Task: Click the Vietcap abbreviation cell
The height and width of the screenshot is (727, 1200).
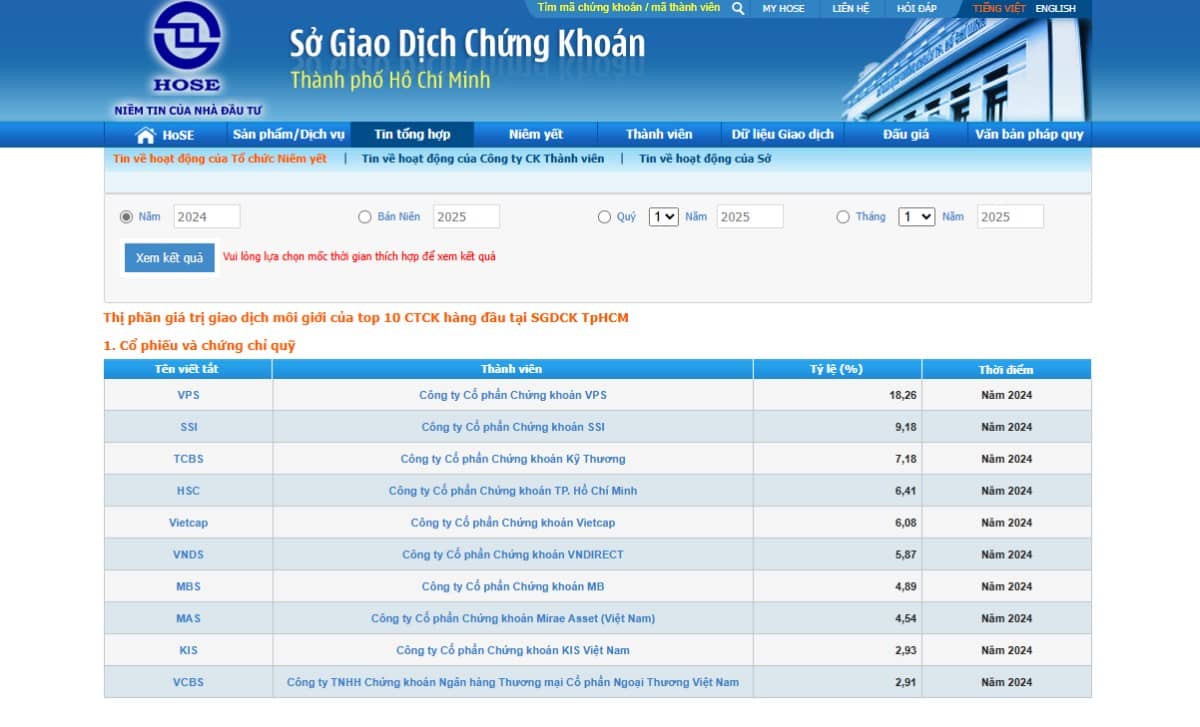Action: tap(188, 523)
